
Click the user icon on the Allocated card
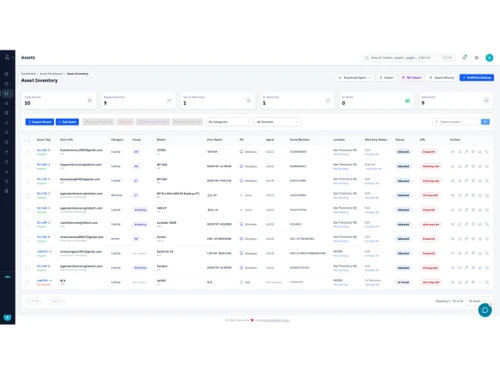pyautogui.click(x=486, y=101)
